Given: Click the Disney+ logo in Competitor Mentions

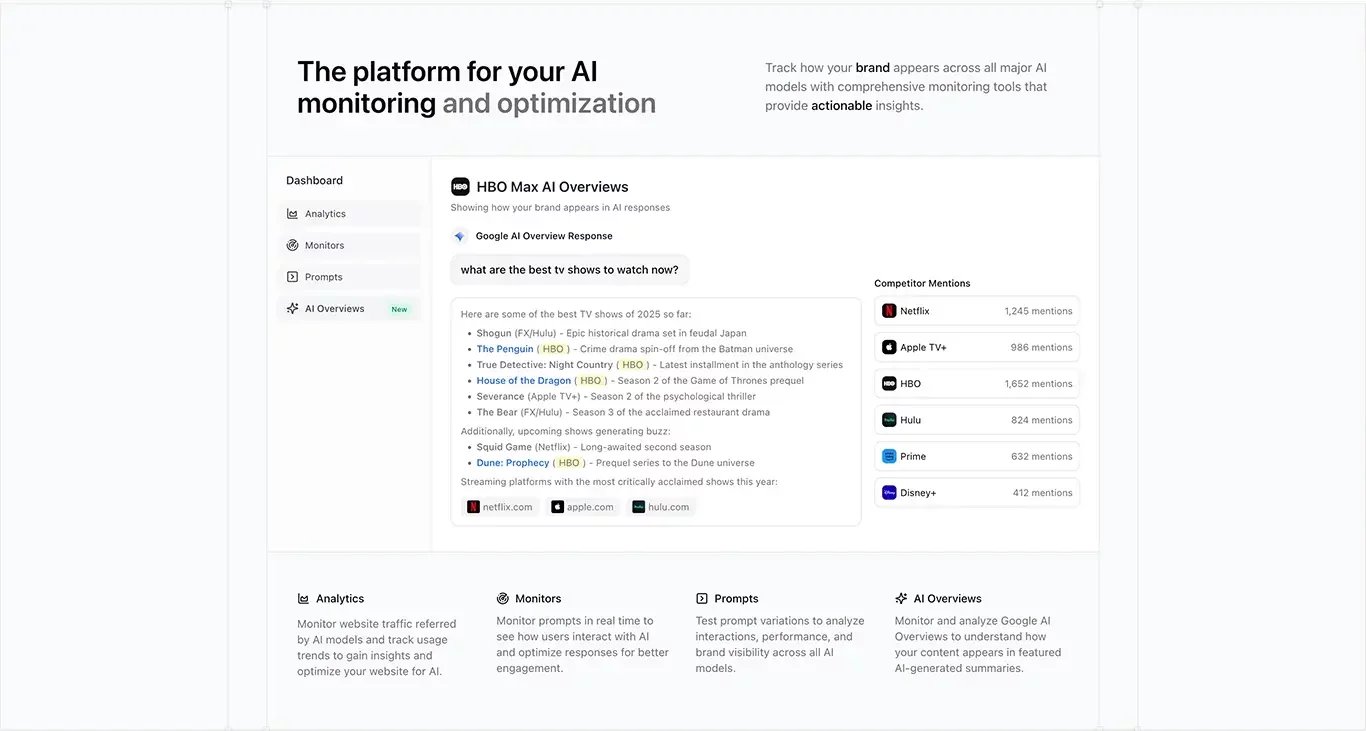Looking at the screenshot, I should 889,493.
